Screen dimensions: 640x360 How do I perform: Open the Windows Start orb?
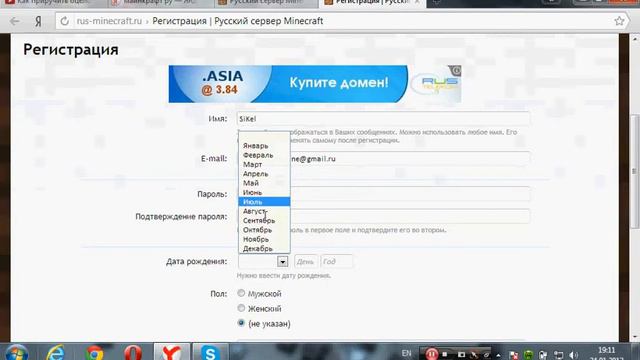[x=17, y=353]
